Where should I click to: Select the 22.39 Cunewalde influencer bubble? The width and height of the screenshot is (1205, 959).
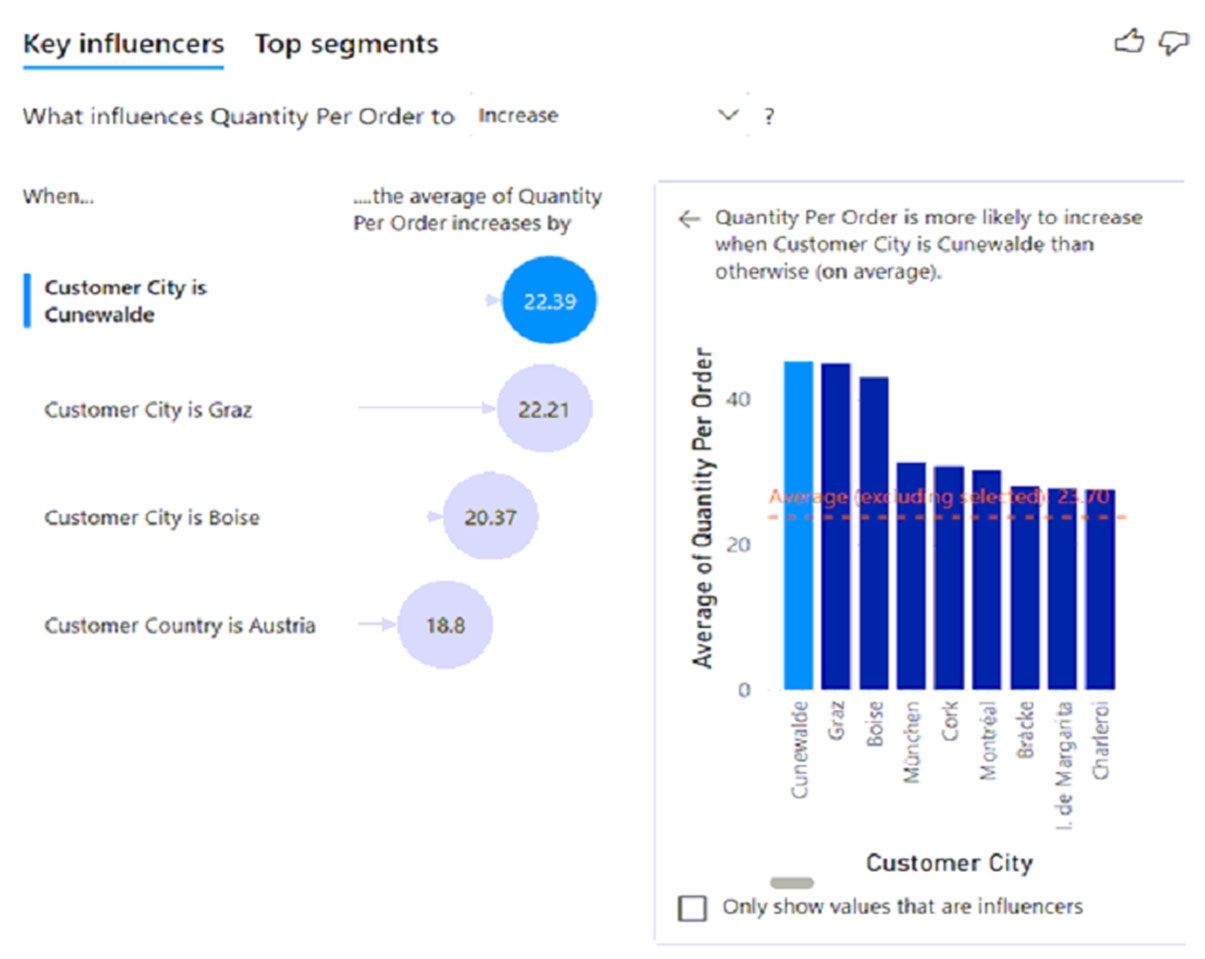[x=549, y=301]
